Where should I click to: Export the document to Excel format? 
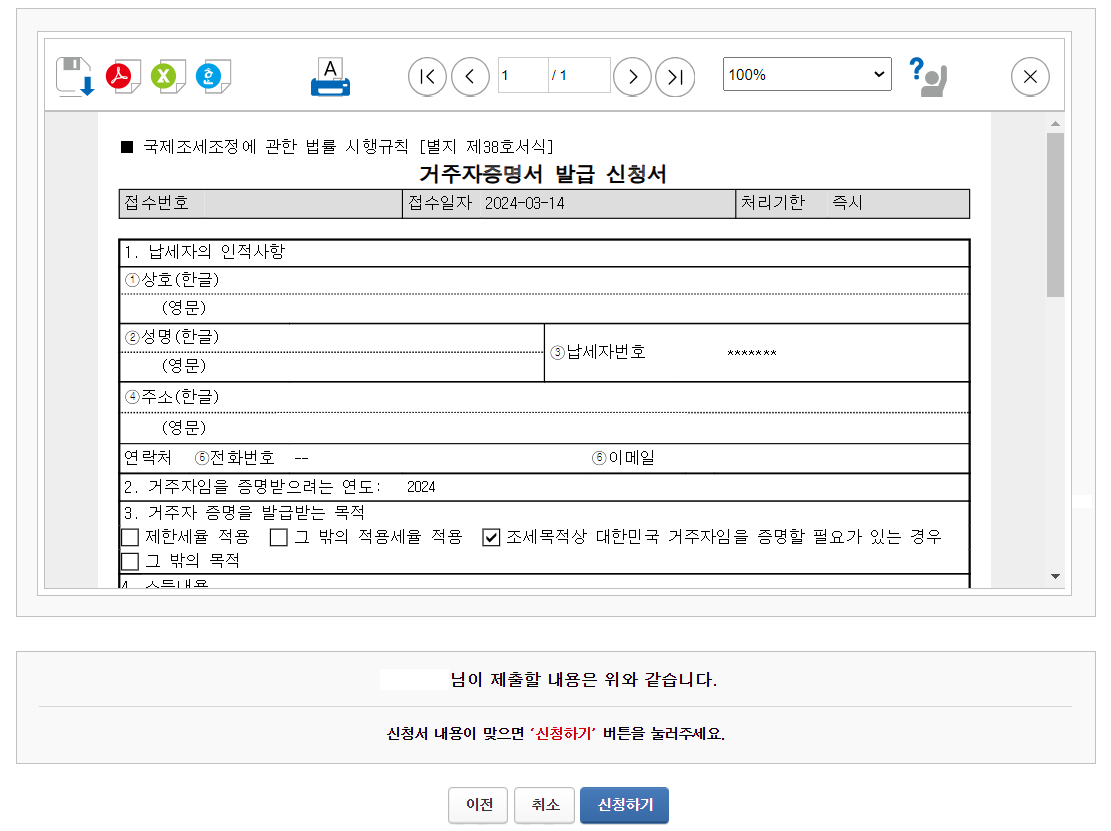(166, 75)
